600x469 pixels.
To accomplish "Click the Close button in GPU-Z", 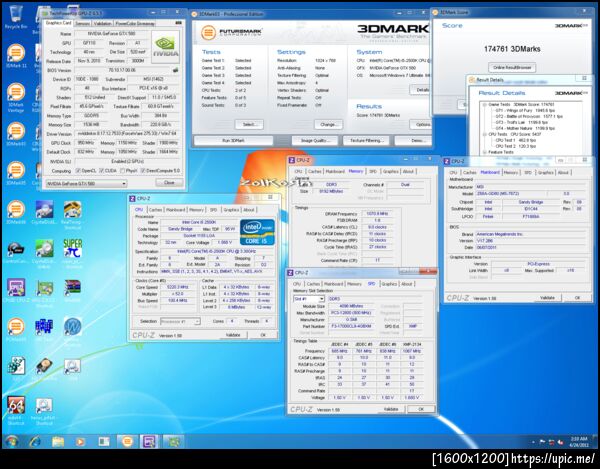I will pos(169,183).
